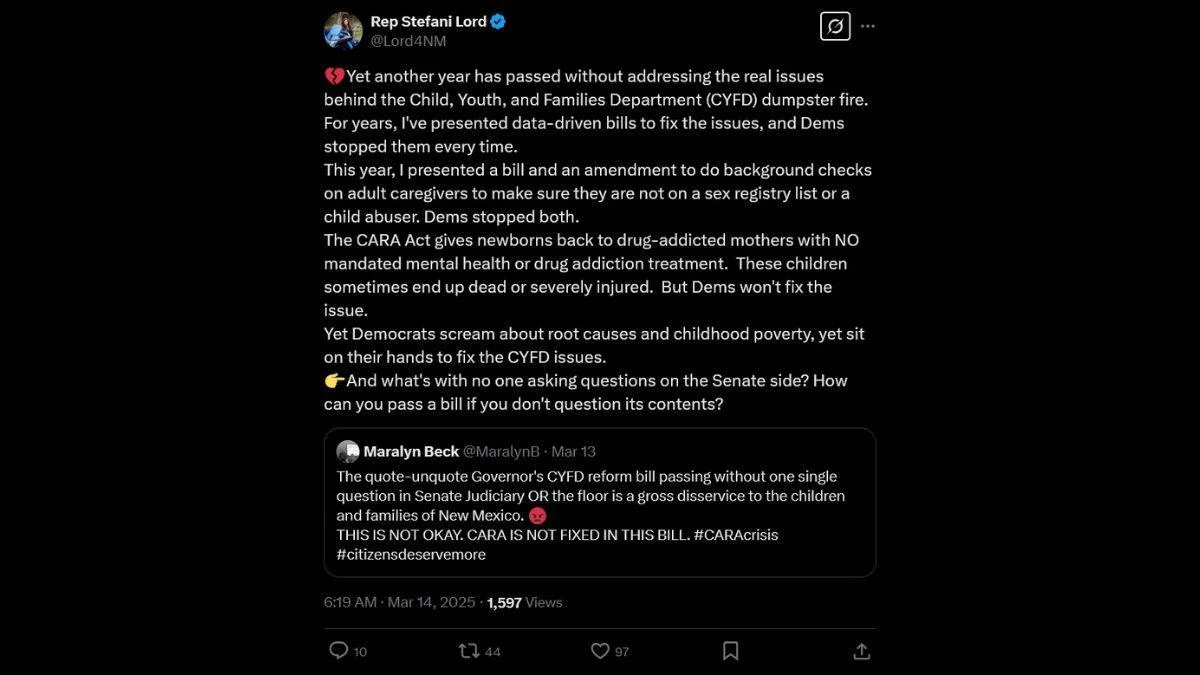Image resolution: width=1200 pixels, height=675 pixels.
Task: Repost the tweet via the retweet icon
Action: click(468, 651)
